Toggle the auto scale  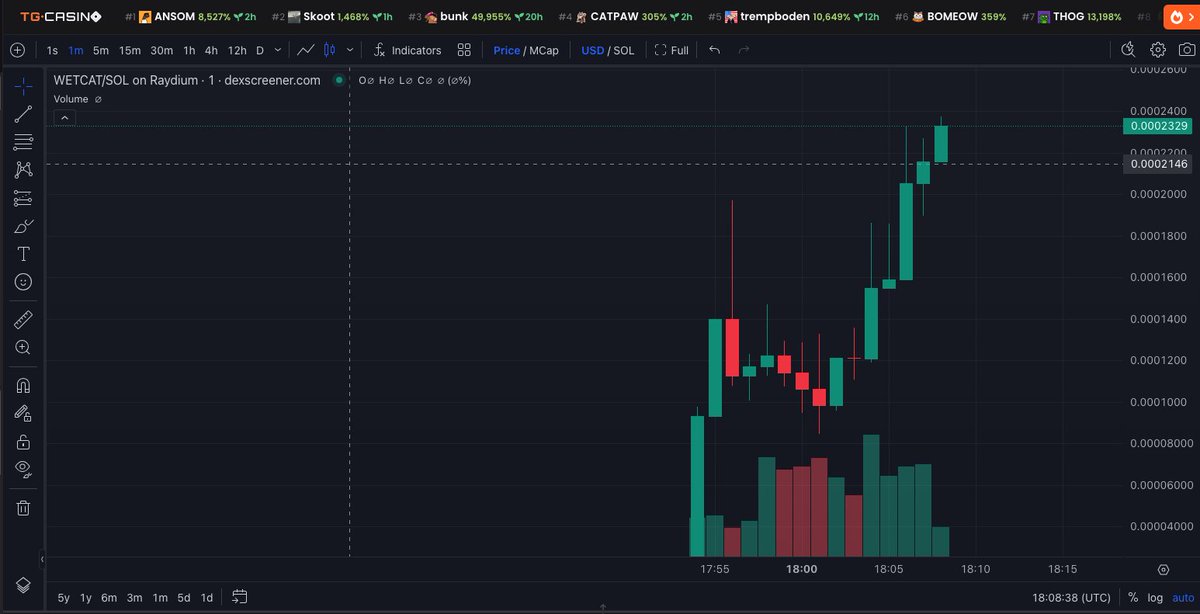coord(1183,597)
